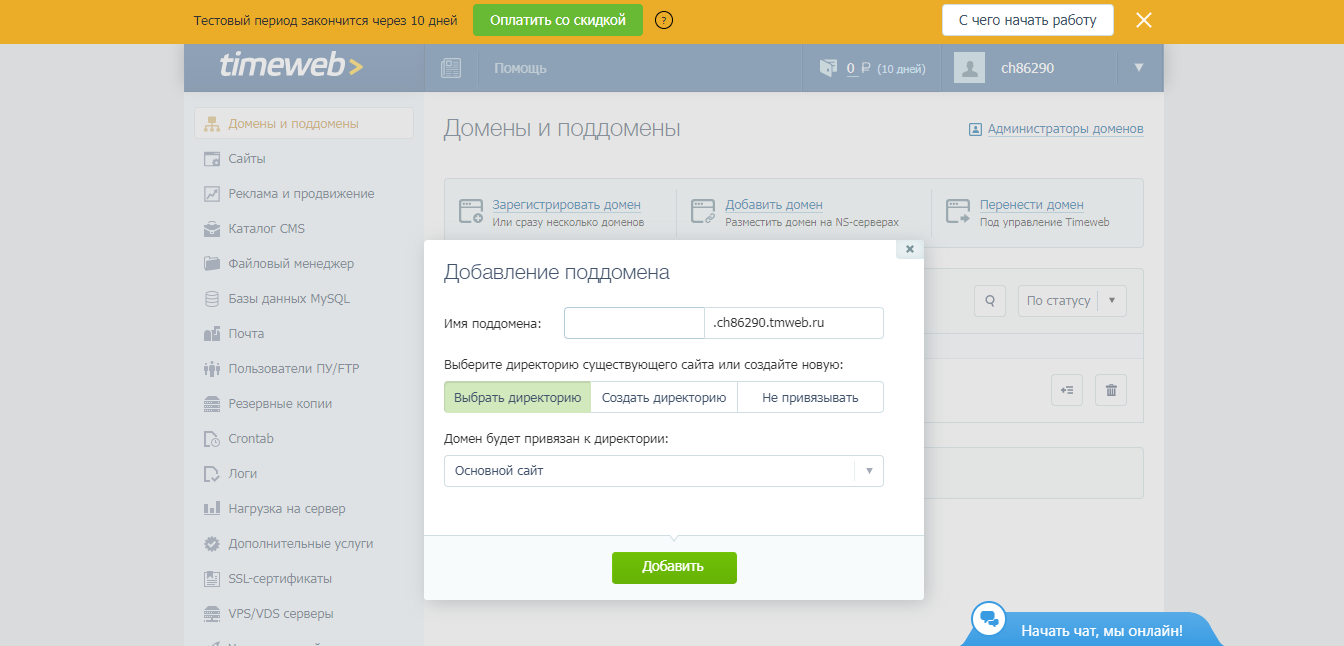Close the Добавление поддомена dialog
The width and height of the screenshot is (1344, 646).
pyautogui.click(x=910, y=249)
